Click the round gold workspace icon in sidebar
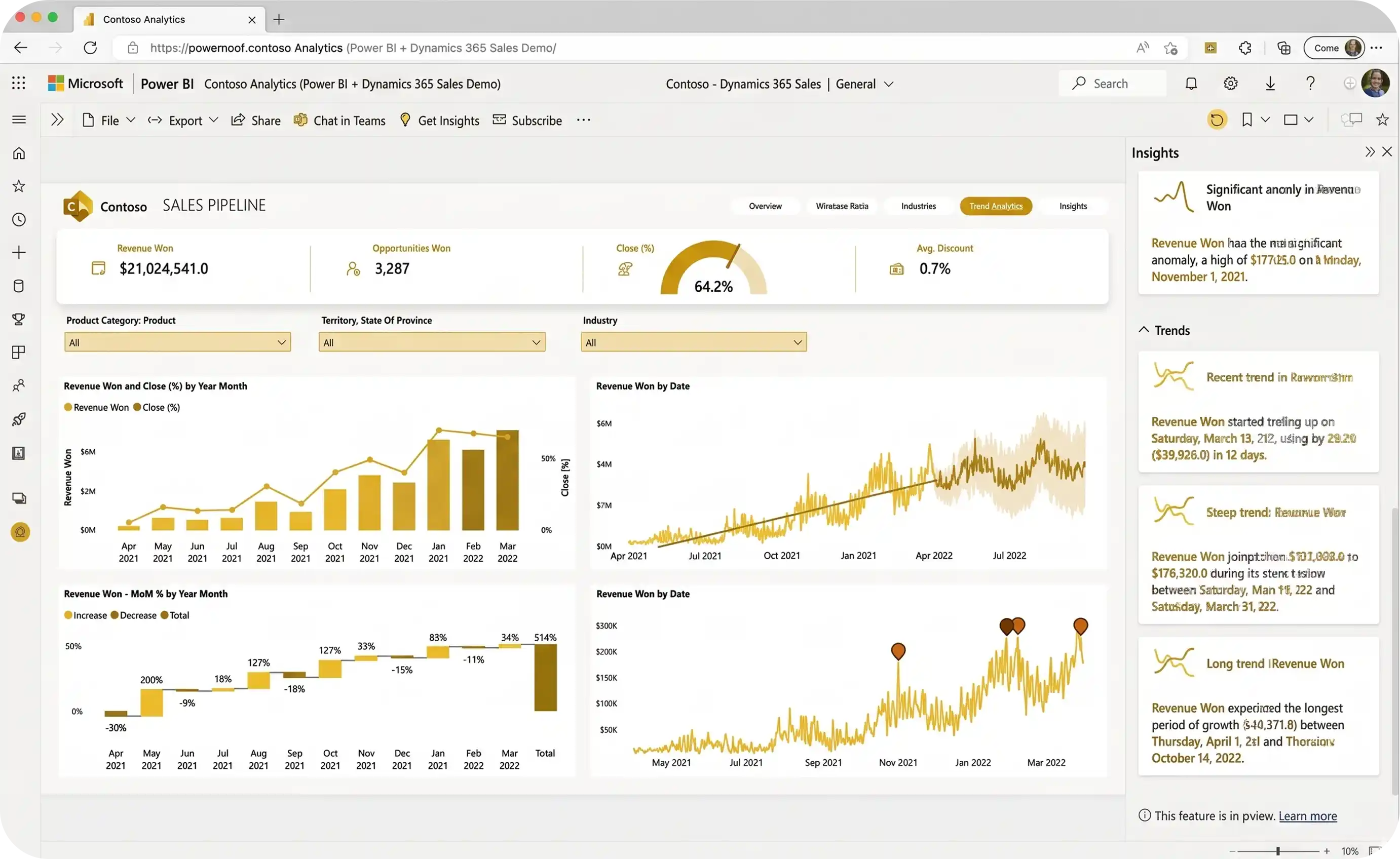 point(20,532)
